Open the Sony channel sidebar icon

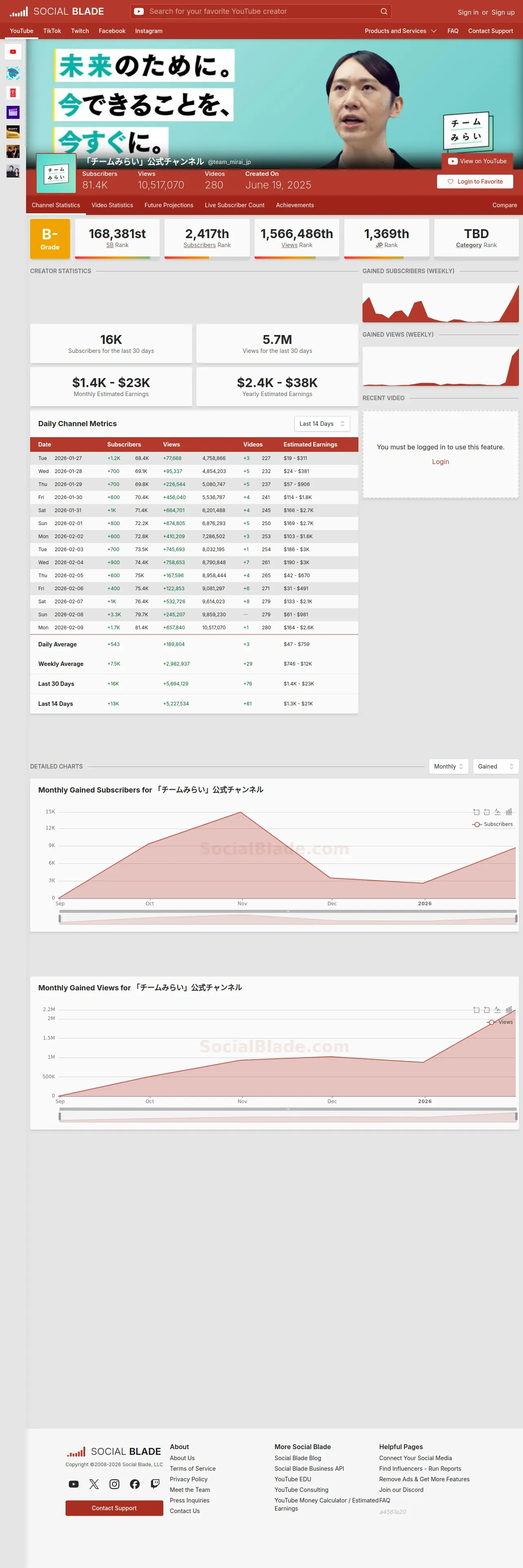(13, 132)
